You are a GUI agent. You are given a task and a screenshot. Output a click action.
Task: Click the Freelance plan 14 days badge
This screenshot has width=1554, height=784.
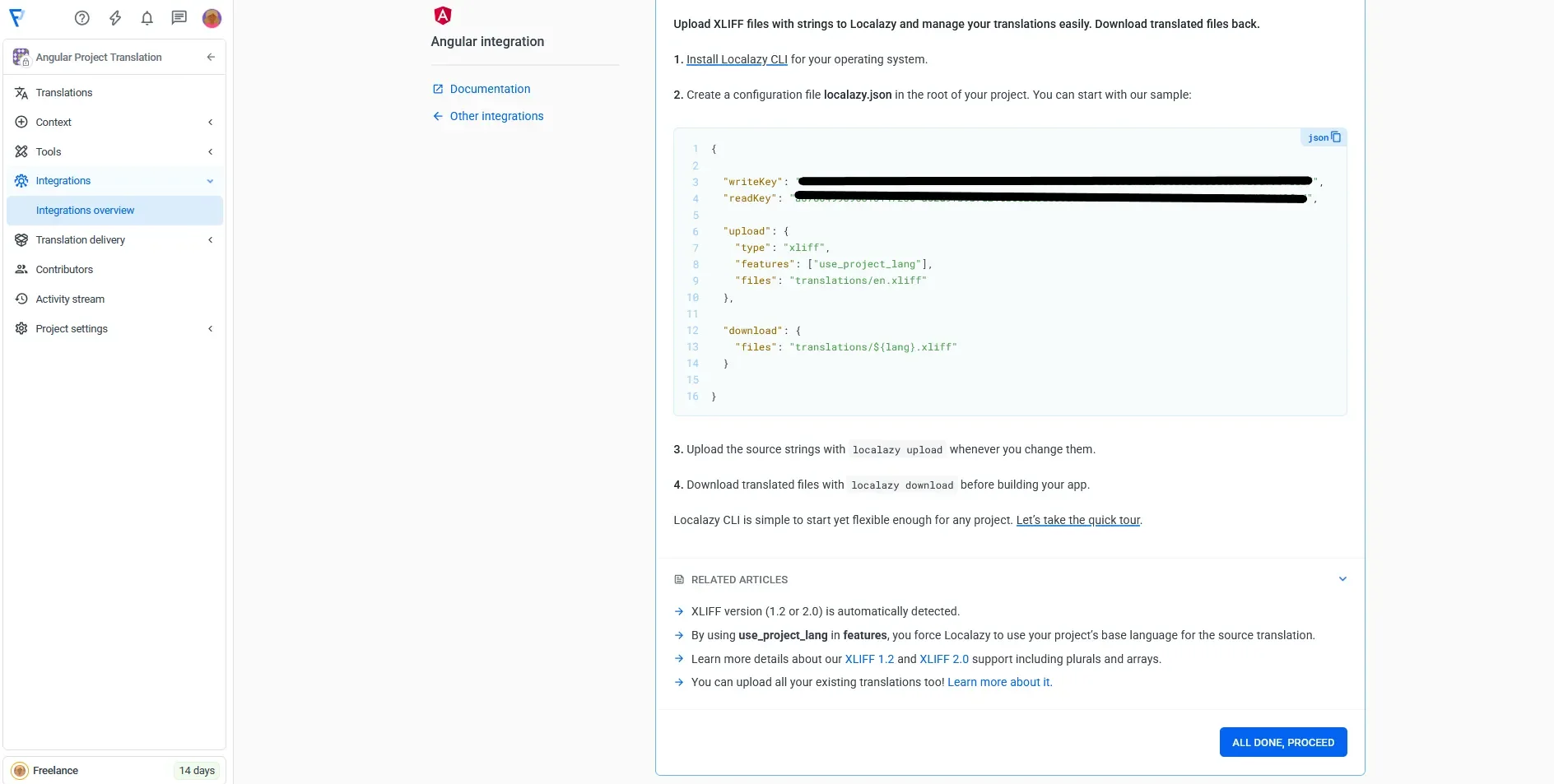click(197, 771)
